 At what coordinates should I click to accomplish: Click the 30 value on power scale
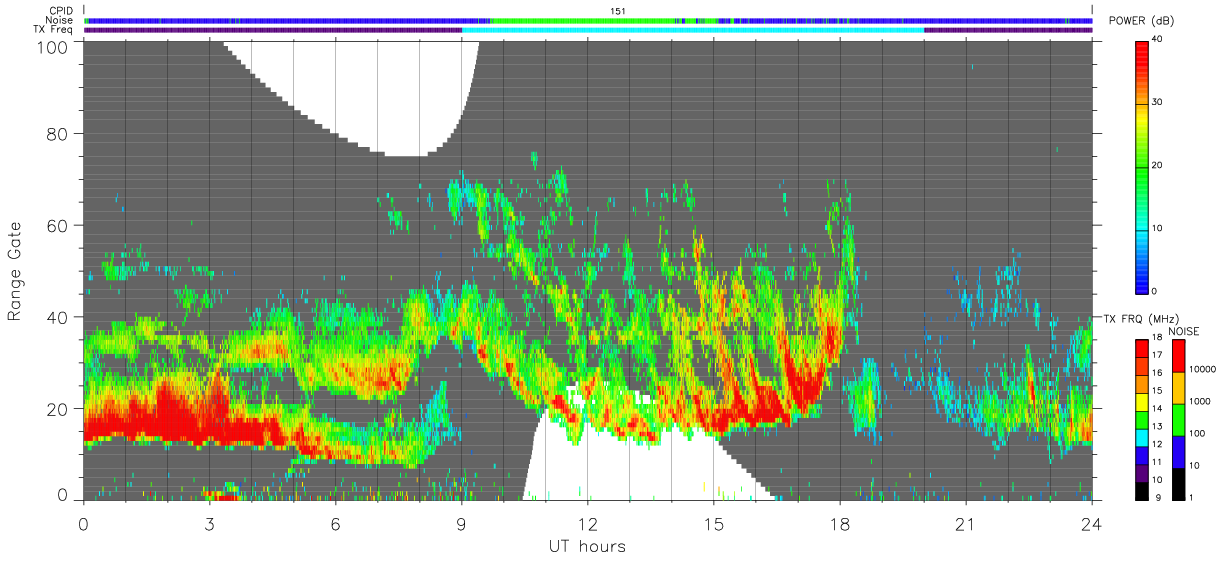click(x=1158, y=102)
